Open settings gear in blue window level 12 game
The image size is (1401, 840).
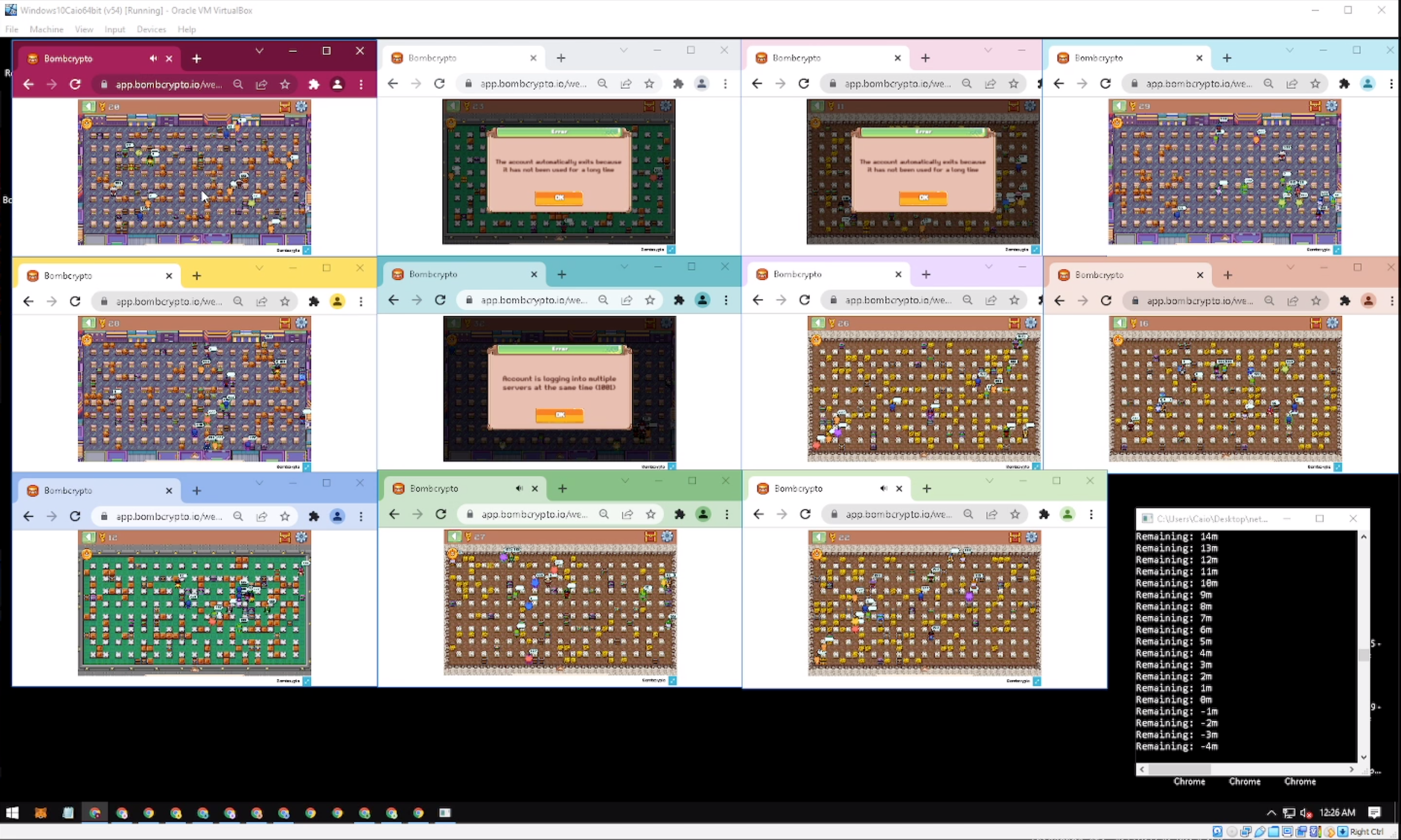click(x=302, y=537)
